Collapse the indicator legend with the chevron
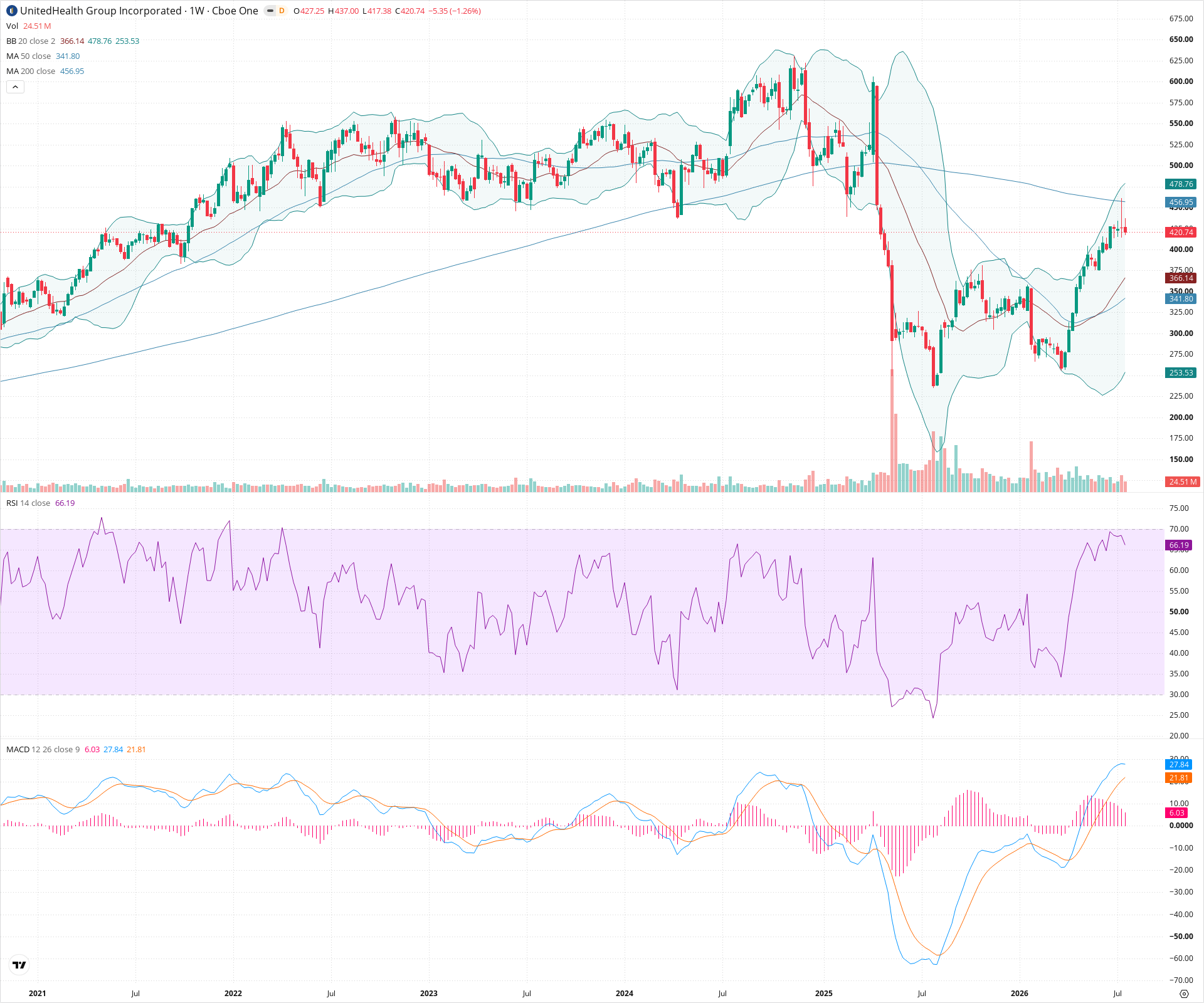 15,87
